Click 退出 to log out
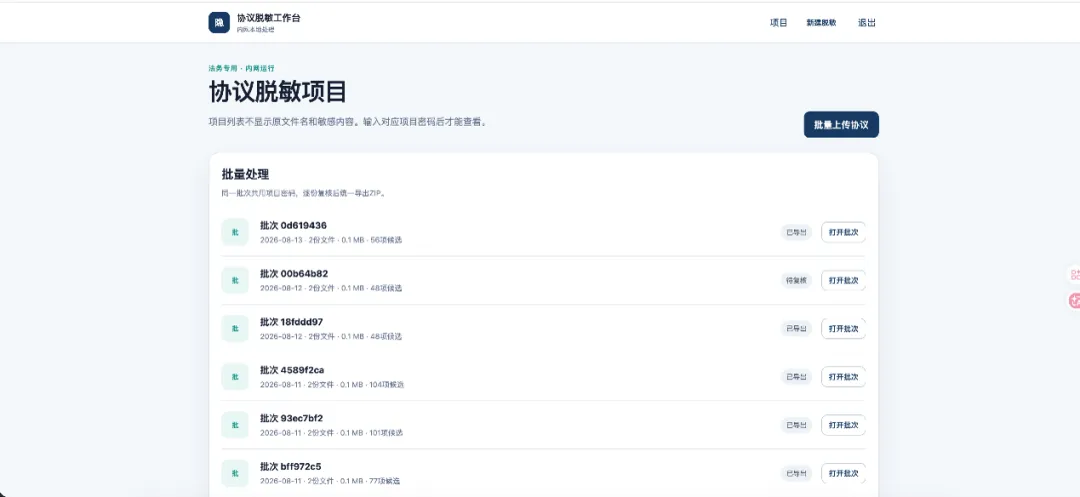1080x497 pixels. click(866, 23)
